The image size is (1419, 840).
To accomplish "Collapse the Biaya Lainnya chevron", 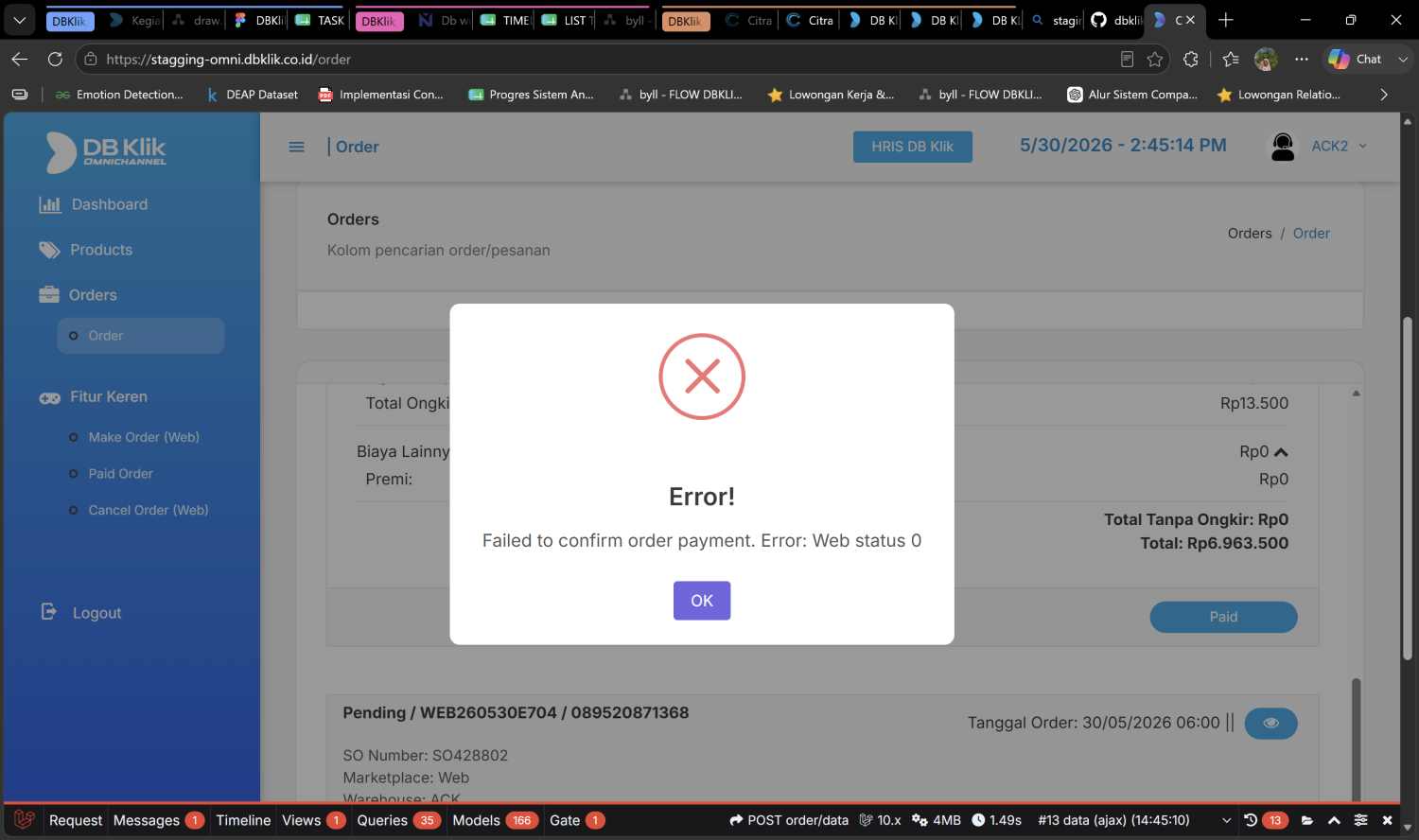I will (1281, 452).
